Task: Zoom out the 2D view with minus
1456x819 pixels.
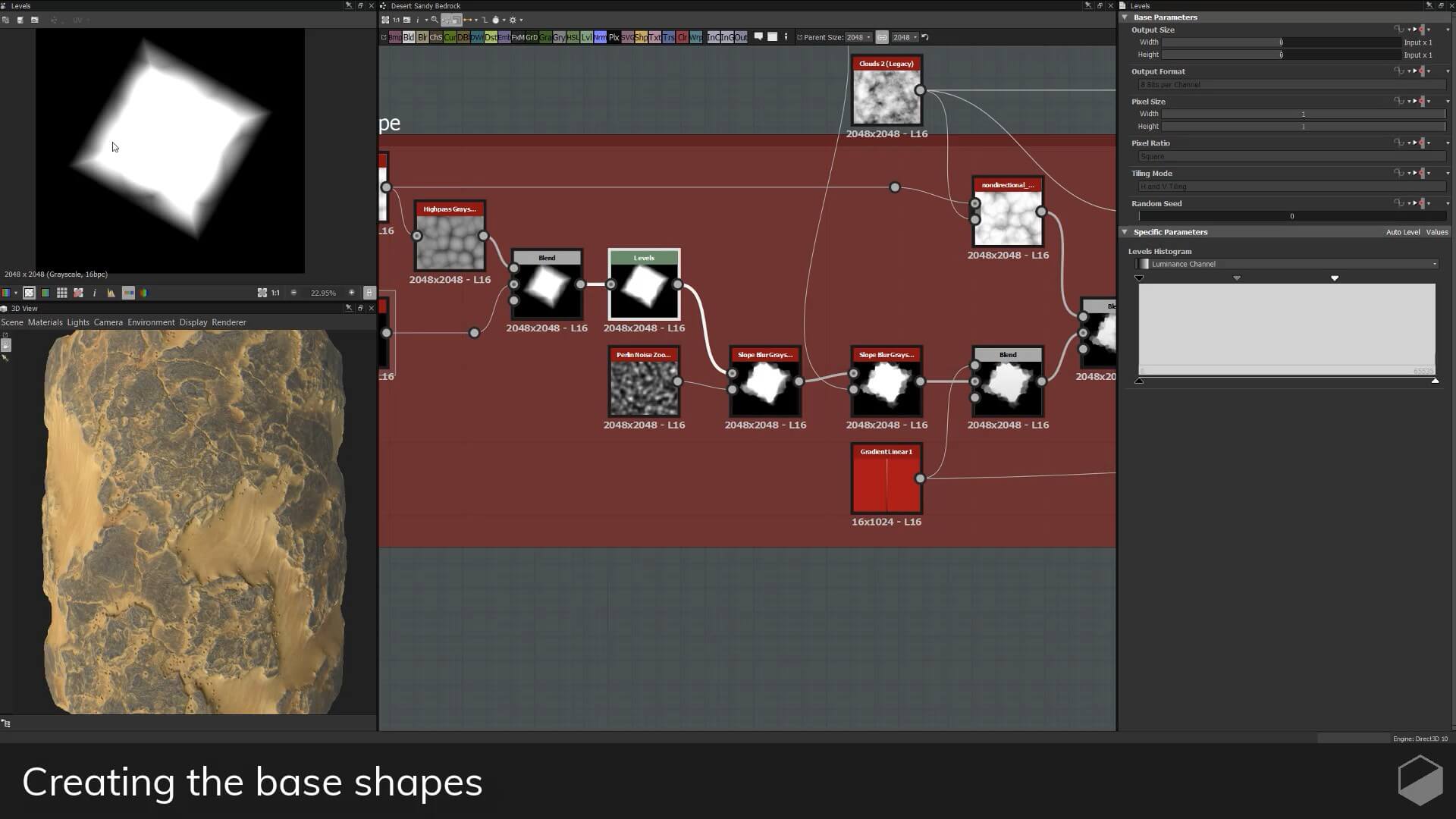Action: pyautogui.click(x=294, y=293)
